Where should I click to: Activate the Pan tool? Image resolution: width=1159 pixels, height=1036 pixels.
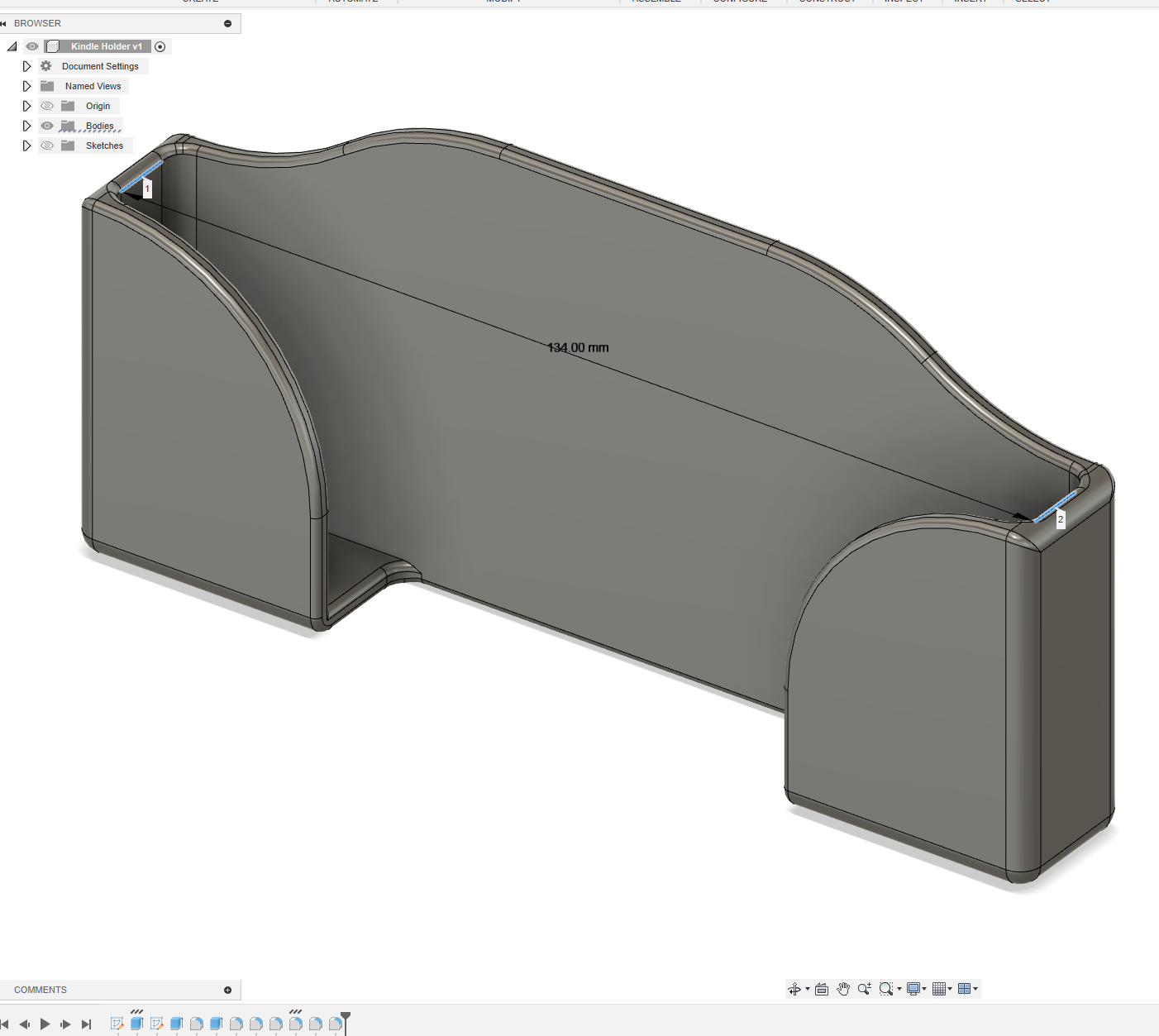pos(843,988)
